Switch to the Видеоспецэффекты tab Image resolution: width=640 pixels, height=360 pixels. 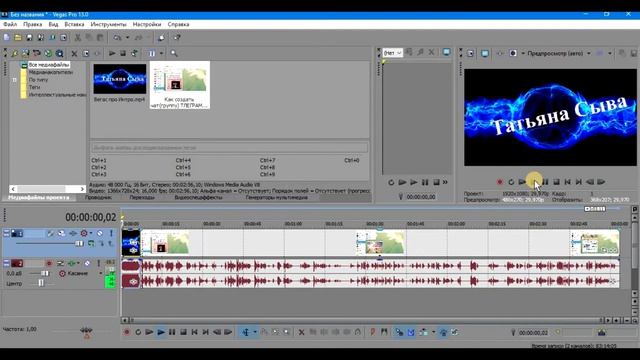[x=198, y=198]
